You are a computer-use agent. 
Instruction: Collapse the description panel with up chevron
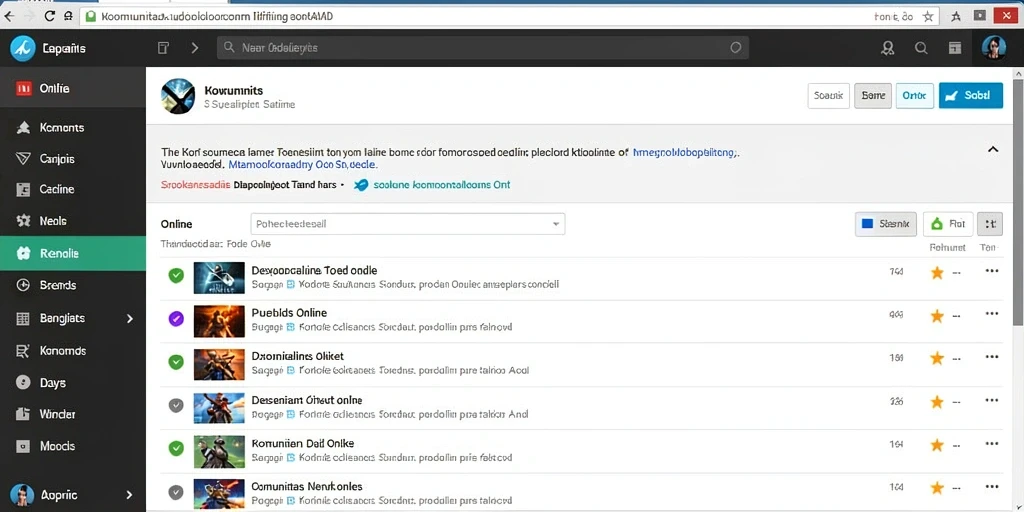993,150
